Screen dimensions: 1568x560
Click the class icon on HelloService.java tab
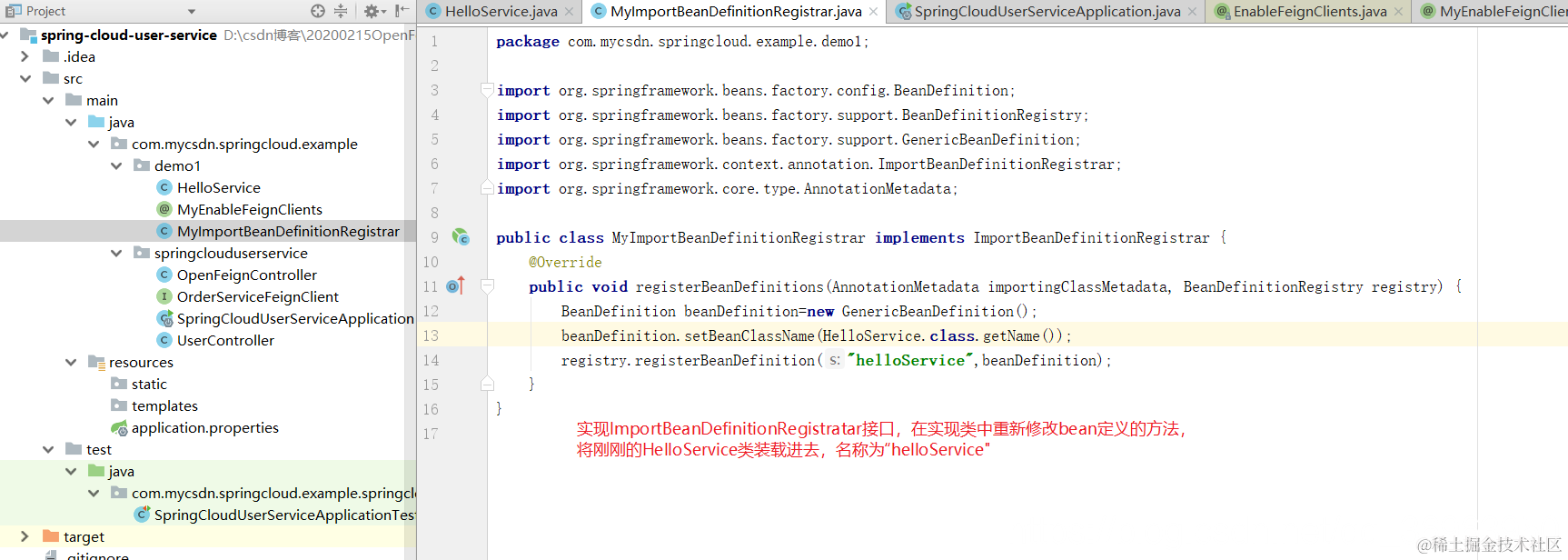433,11
